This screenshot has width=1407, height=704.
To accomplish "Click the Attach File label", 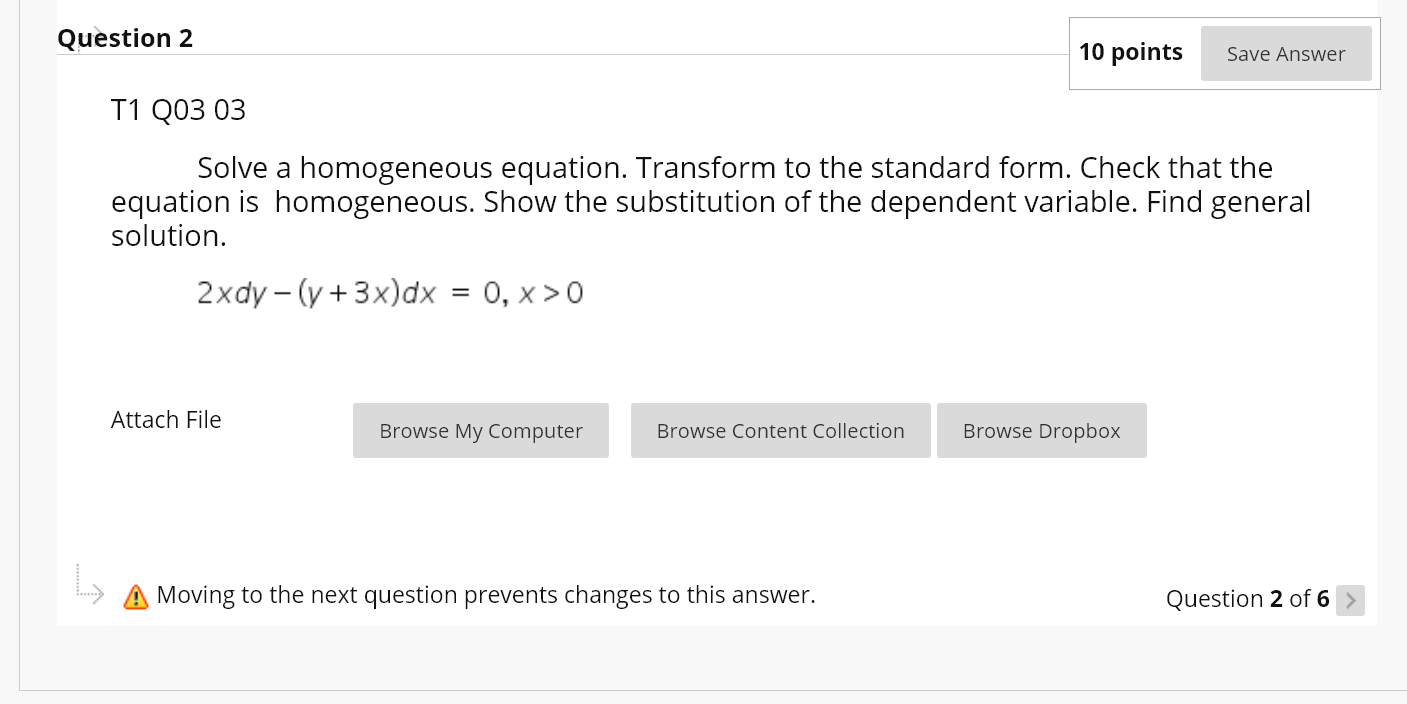I will (x=166, y=420).
